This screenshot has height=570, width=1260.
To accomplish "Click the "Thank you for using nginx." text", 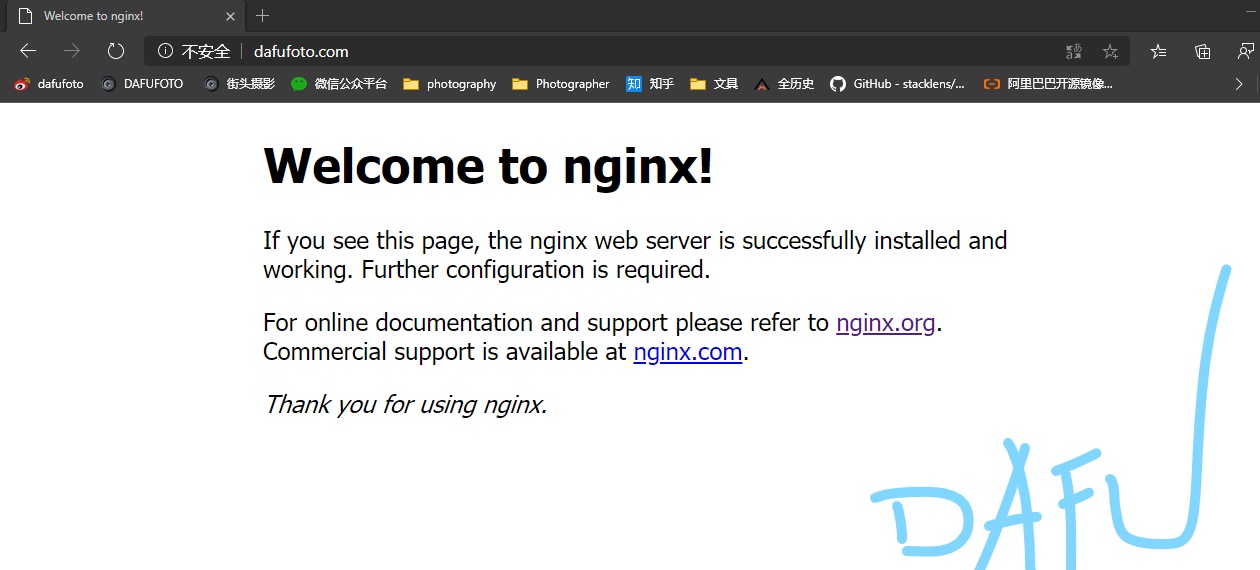I will (406, 405).
